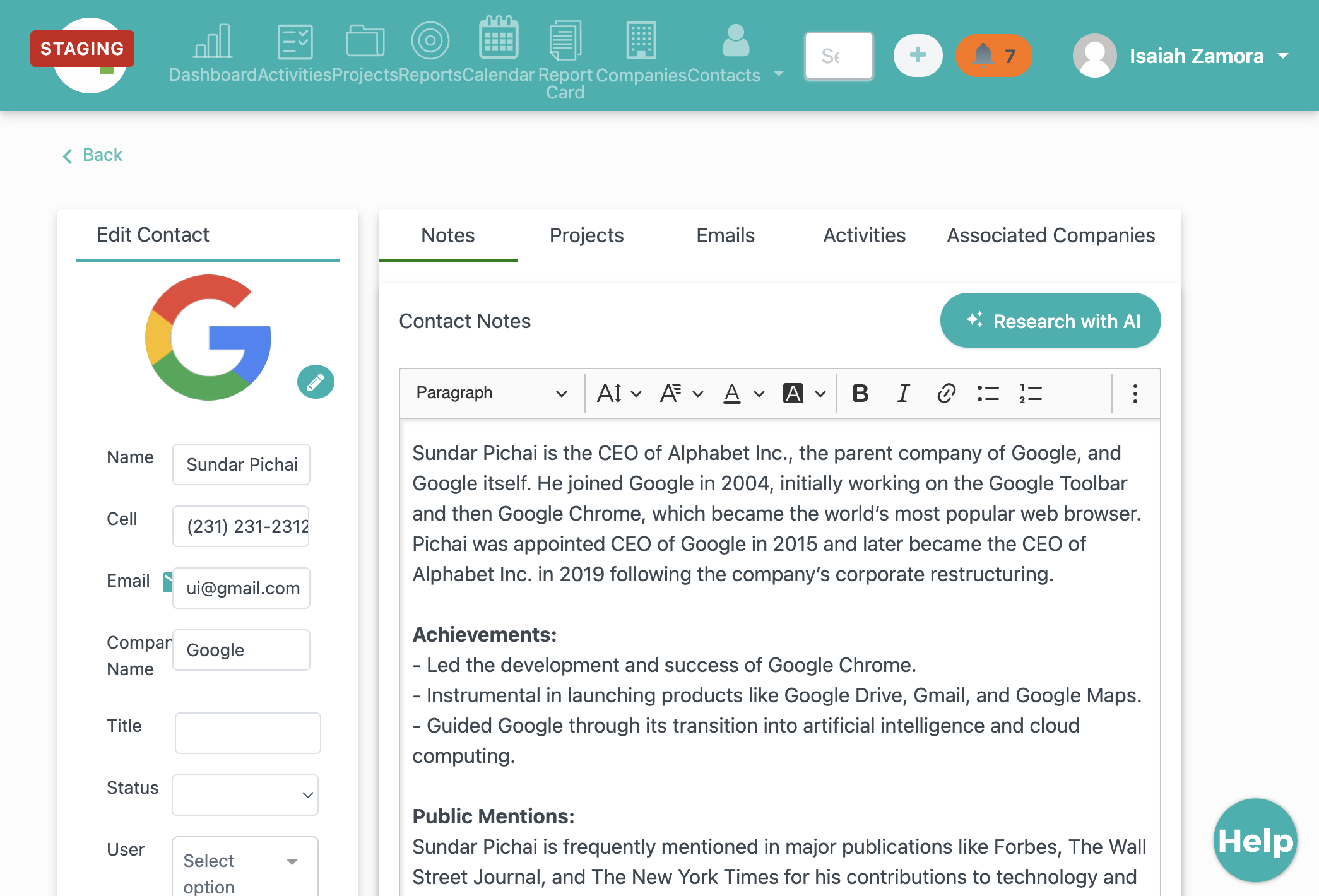Open the User select option dropdown
This screenshot has width=1319, height=896.
(245, 866)
